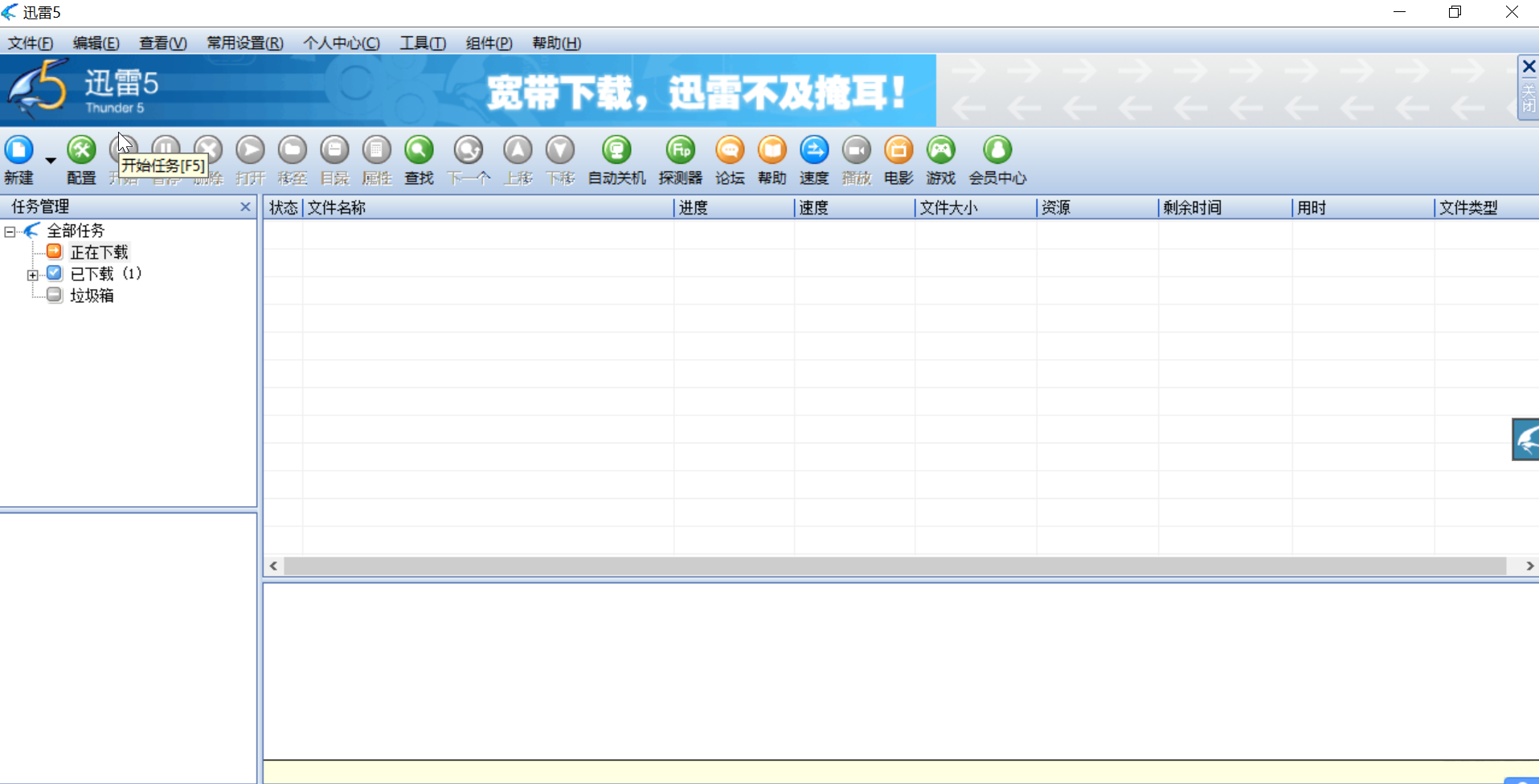The height and width of the screenshot is (784, 1539).
Task: Click the 新建 (New task) toolbar icon
Action: (19, 150)
